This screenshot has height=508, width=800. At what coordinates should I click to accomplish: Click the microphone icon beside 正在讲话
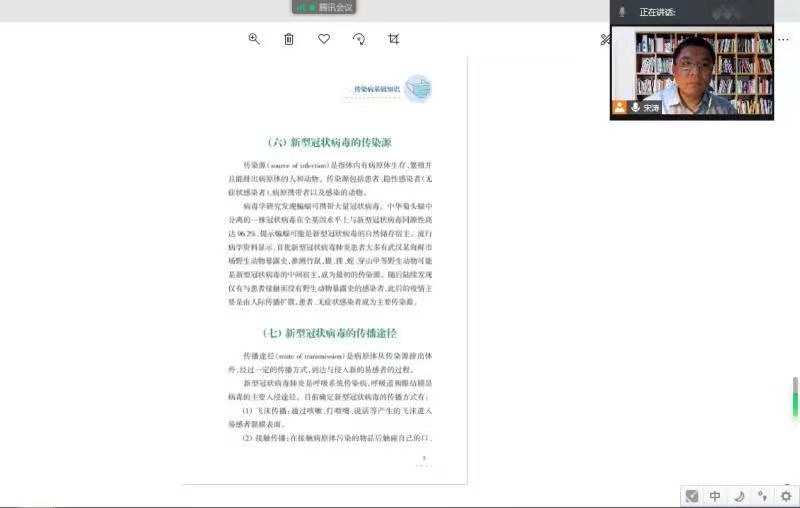622,12
